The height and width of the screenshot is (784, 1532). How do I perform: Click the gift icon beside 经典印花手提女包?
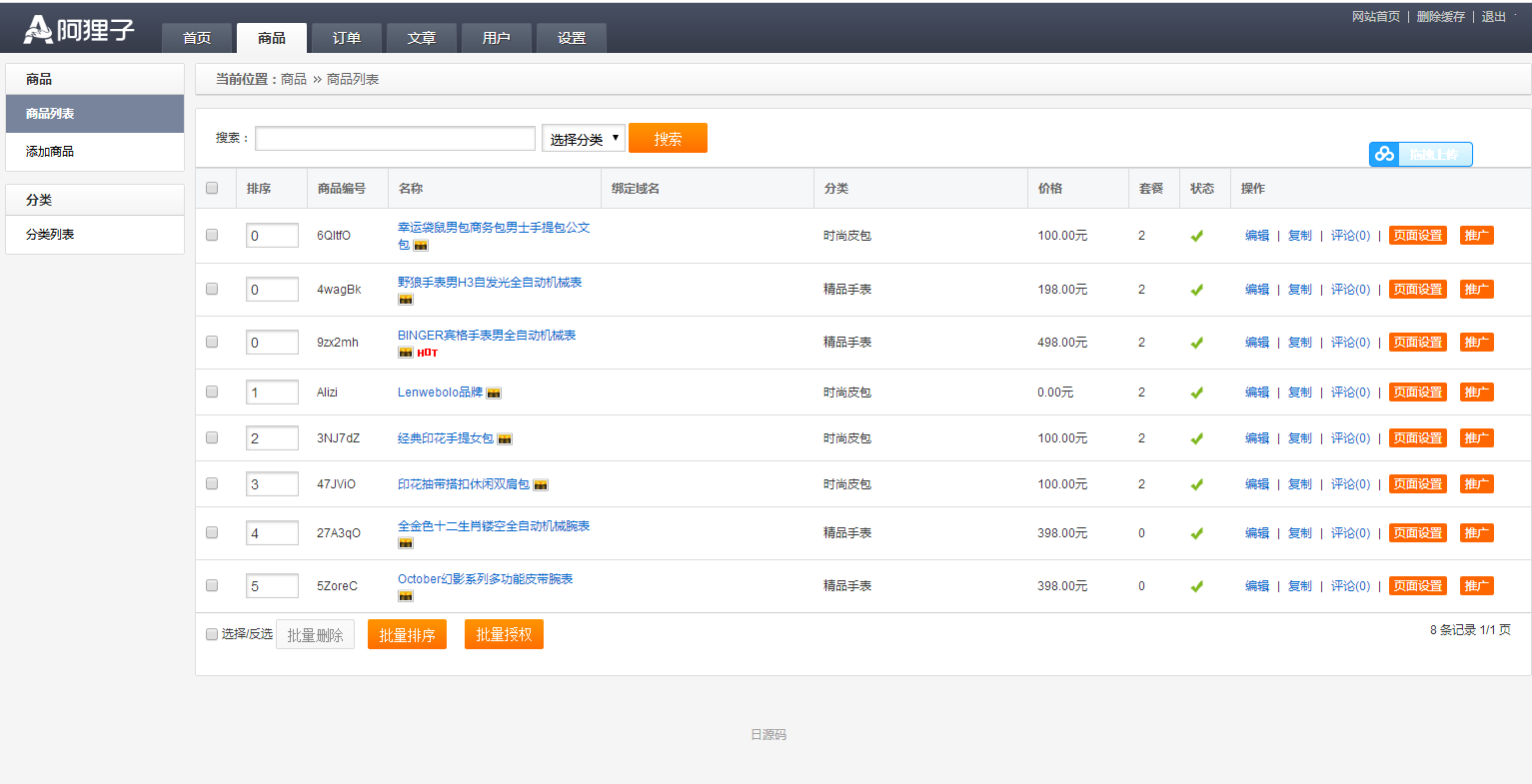(505, 437)
